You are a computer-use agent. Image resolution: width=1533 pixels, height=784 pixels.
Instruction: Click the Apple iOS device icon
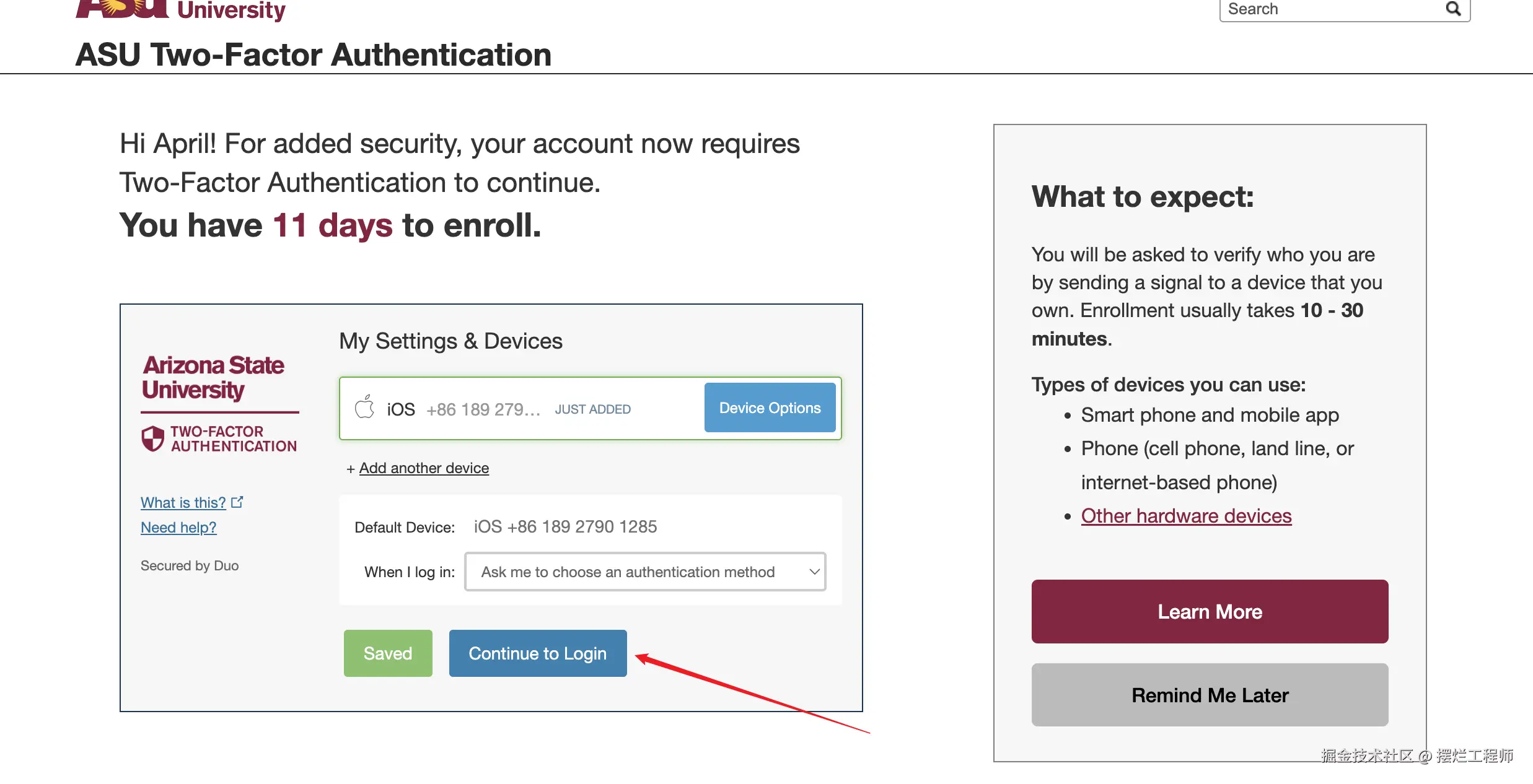tap(364, 407)
